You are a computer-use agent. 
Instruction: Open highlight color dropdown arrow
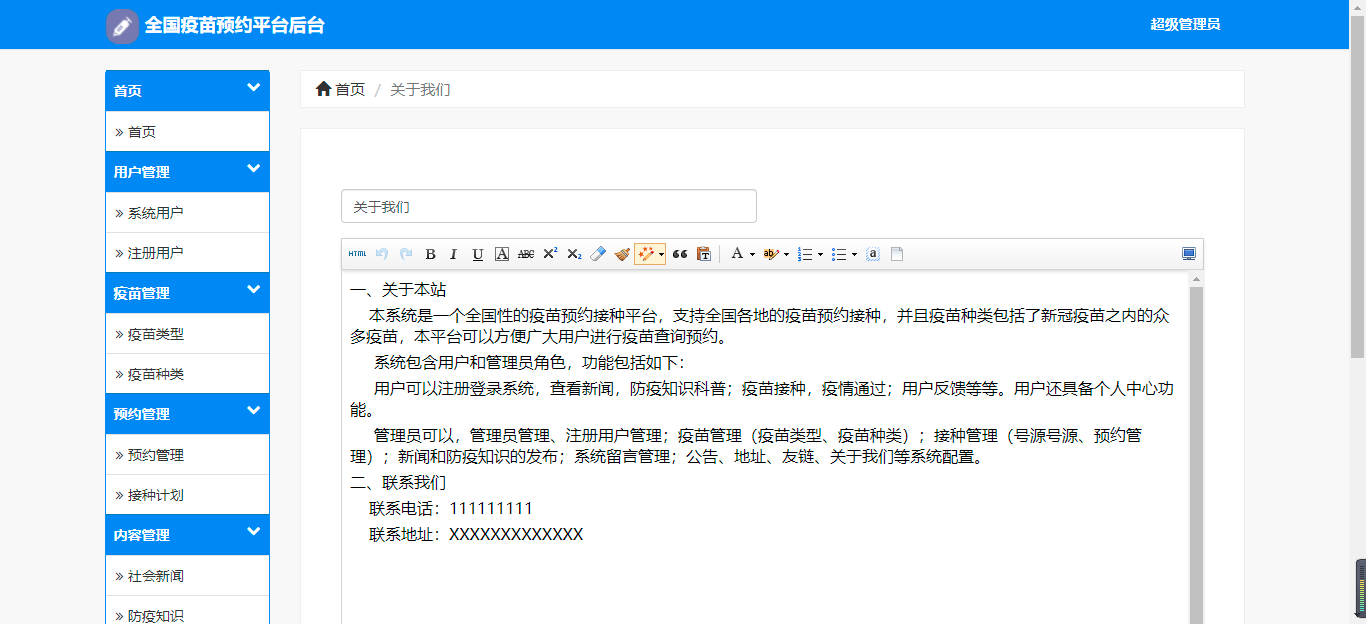[786, 254]
